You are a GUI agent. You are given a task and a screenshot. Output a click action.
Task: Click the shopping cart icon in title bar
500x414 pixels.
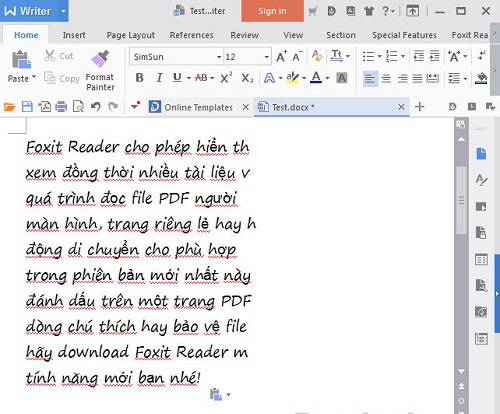click(x=312, y=11)
